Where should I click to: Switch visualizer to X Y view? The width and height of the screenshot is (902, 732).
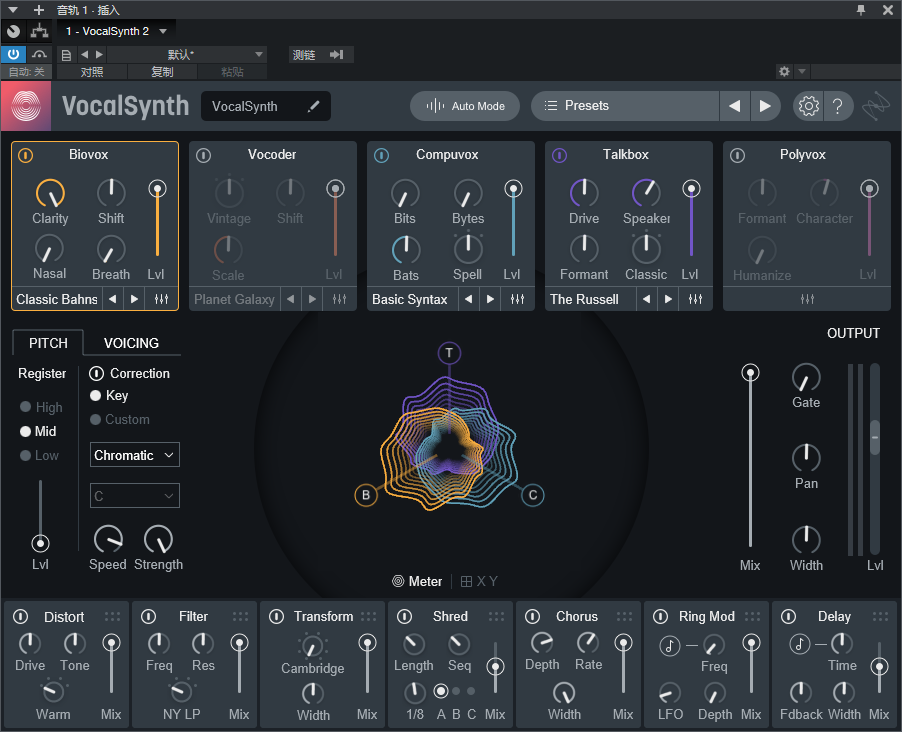(x=479, y=581)
